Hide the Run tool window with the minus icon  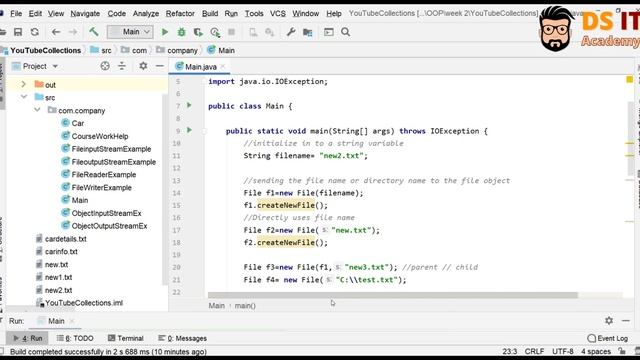pos(626,321)
